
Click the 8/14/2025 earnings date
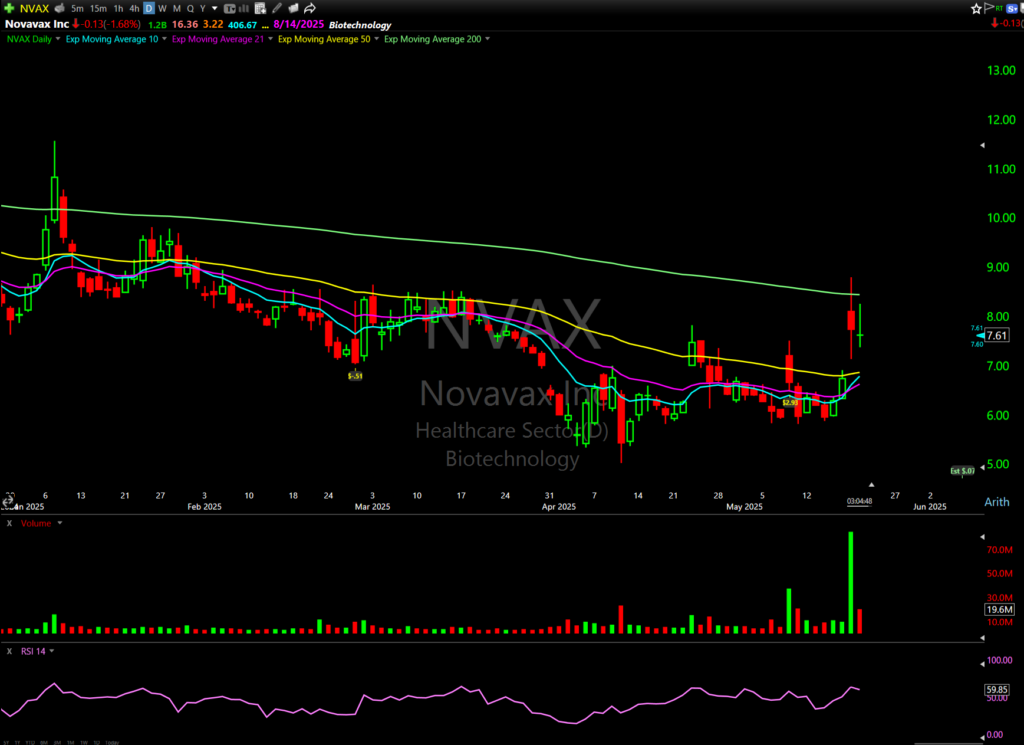pyautogui.click(x=298, y=24)
